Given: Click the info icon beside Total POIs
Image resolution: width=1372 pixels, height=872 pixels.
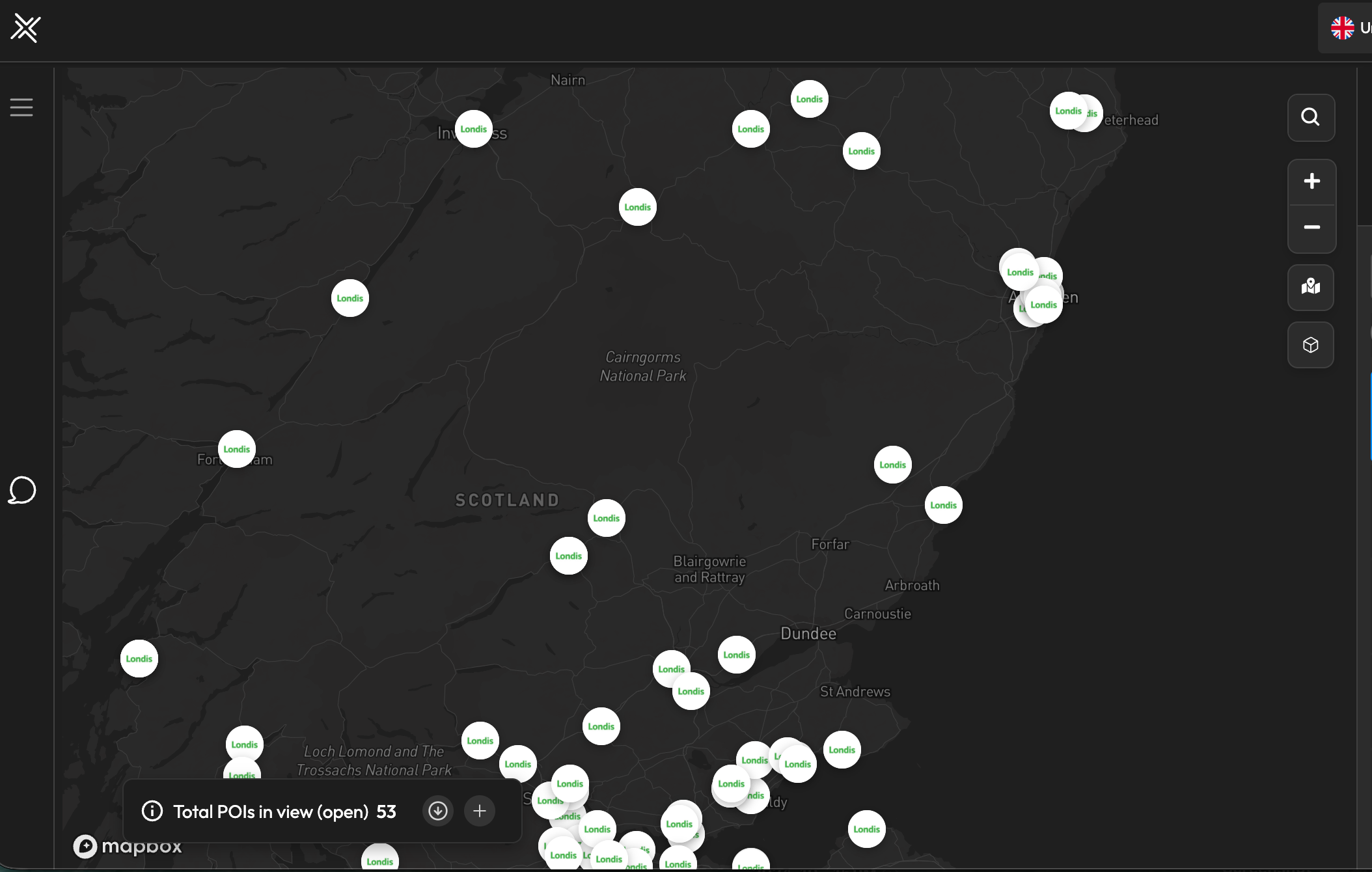Looking at the screenshot, I should pyautogui.click(x=152, y=811).
